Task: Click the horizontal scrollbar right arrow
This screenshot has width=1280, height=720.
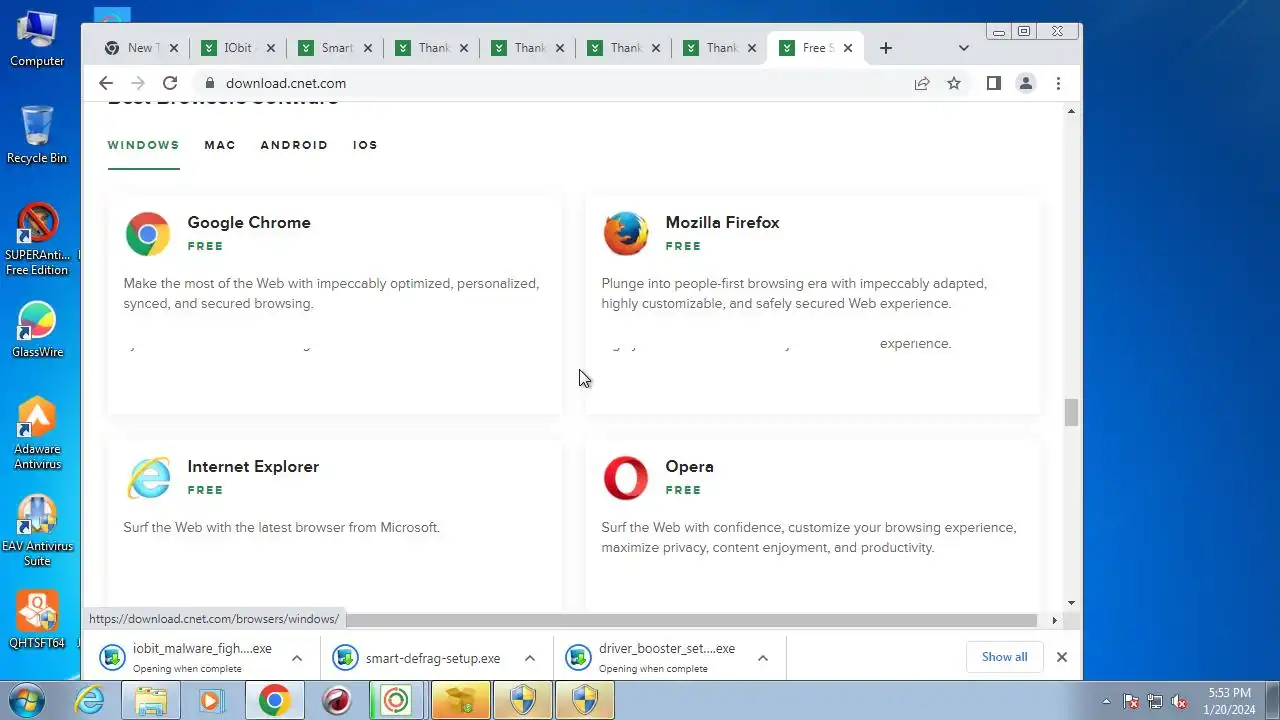Action: point(1054,620)
